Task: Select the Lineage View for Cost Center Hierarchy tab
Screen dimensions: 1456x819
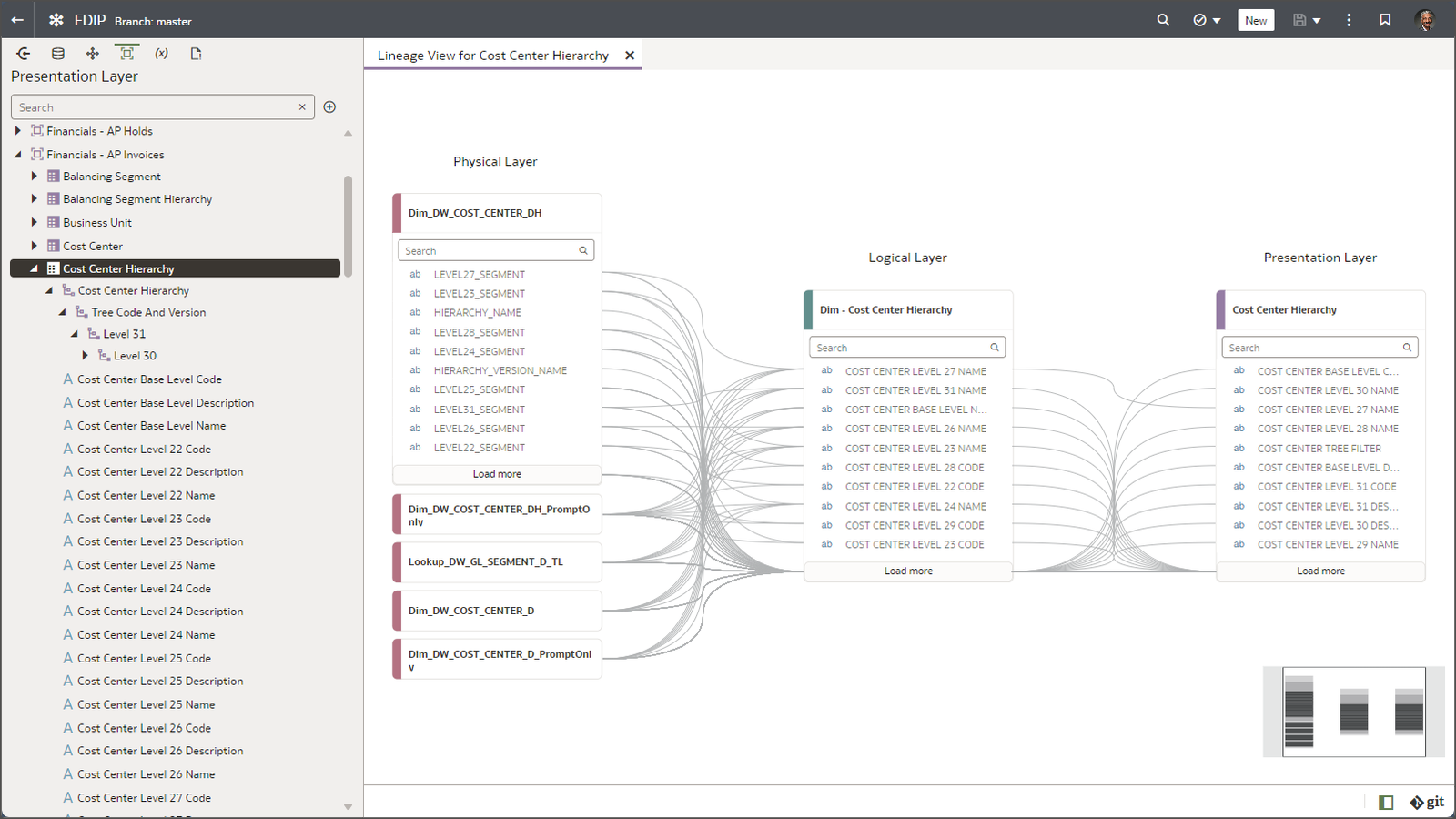Action: (x=493, y=55)
